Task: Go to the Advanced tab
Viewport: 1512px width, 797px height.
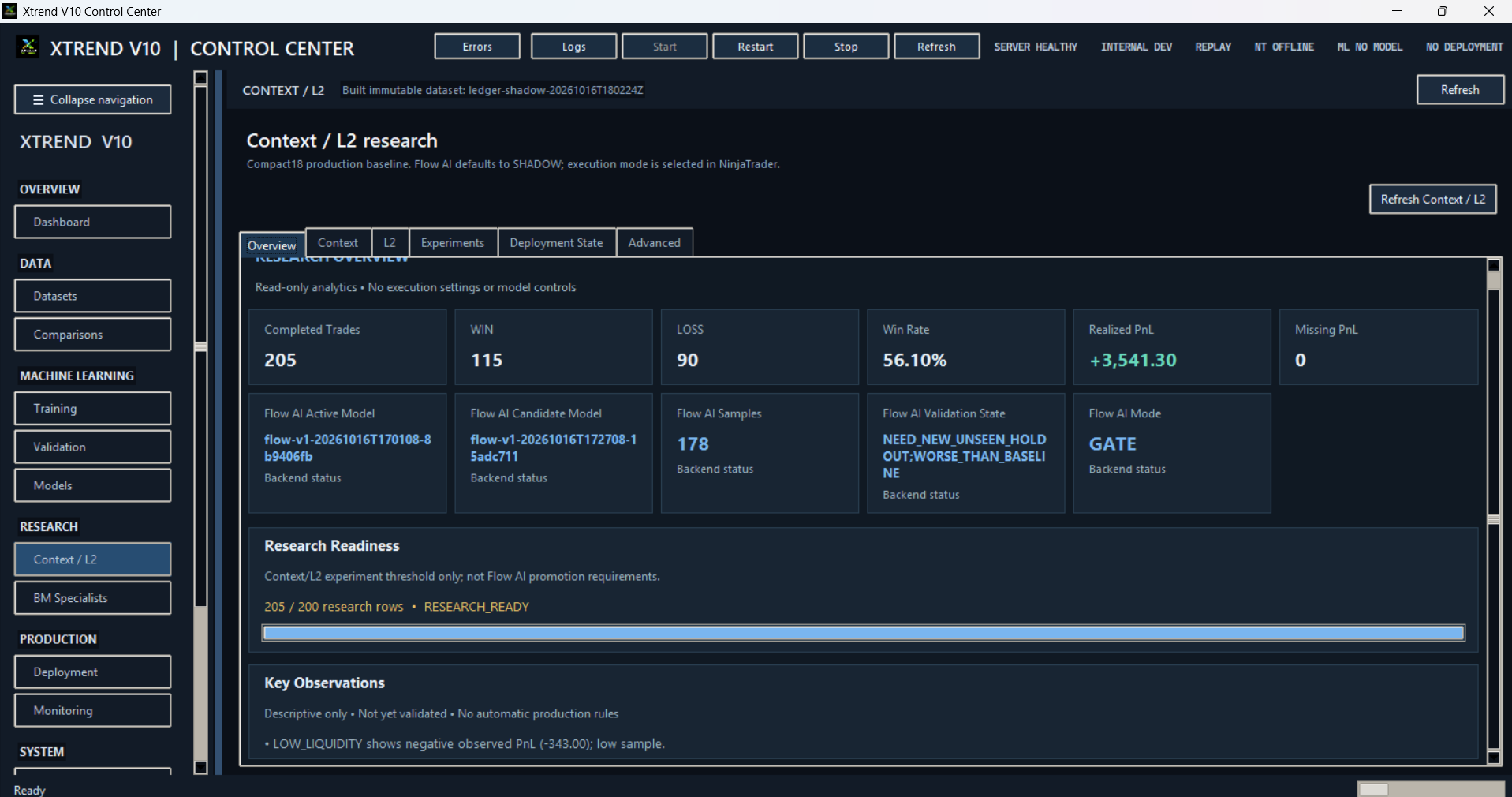Action: (x=654, y=242)
